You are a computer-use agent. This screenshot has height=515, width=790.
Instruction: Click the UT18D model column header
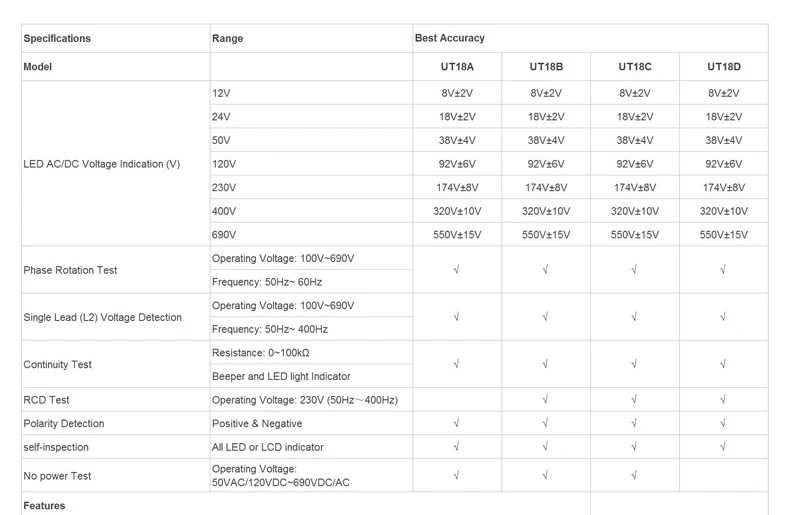click(724, 67)
